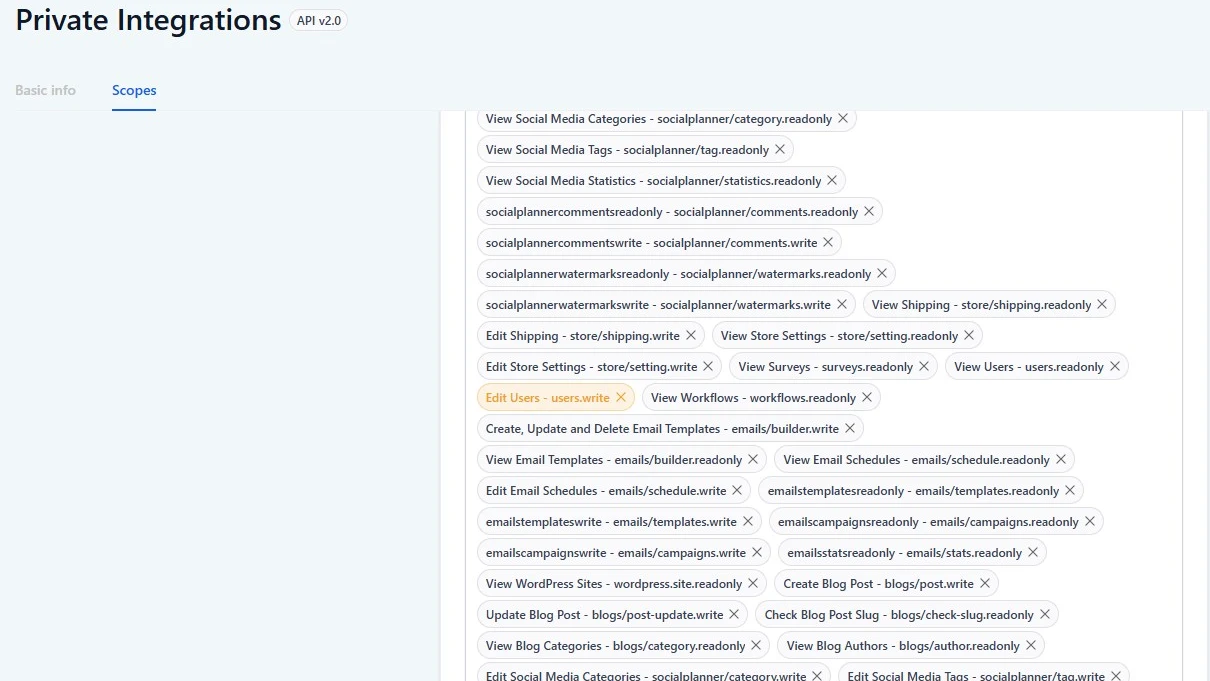Remove the View Workflows scope
The image size is (1210, 681).
tap(867, 398)
